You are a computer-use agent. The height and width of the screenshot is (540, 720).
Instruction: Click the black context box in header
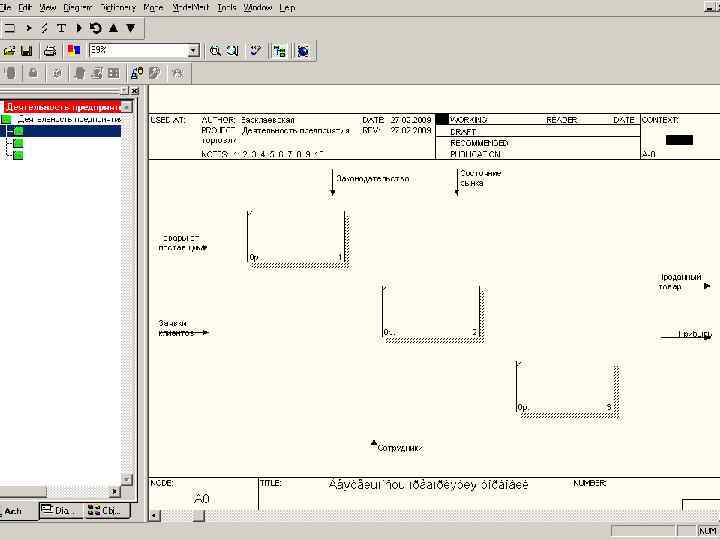coord(679,140)
